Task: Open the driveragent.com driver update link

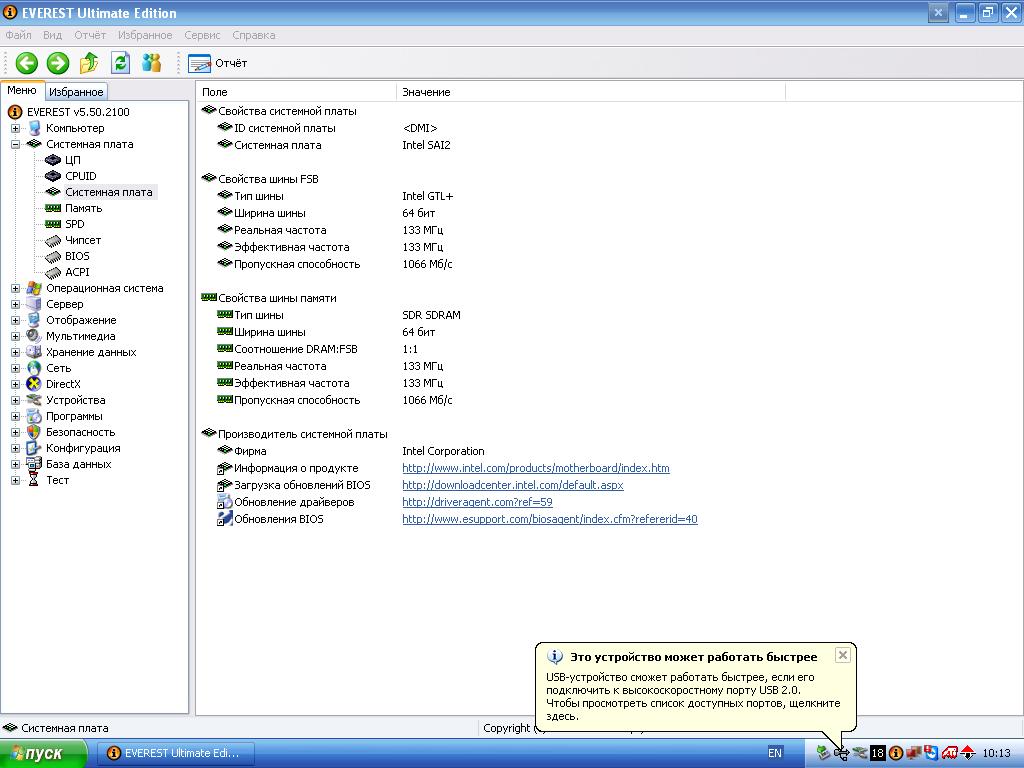Action: (477, 502)
